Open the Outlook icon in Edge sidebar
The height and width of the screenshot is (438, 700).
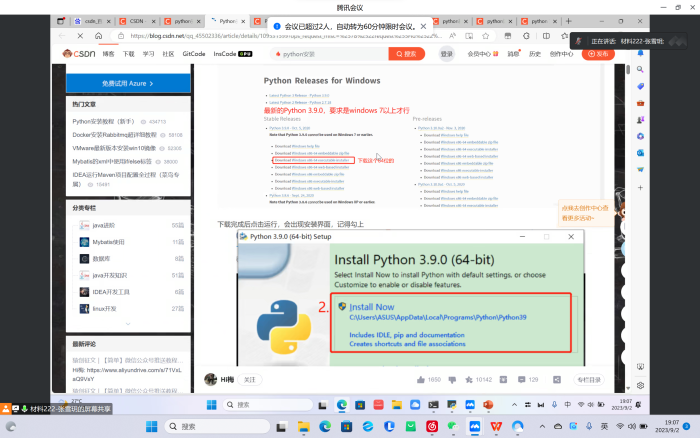[640, 153]
